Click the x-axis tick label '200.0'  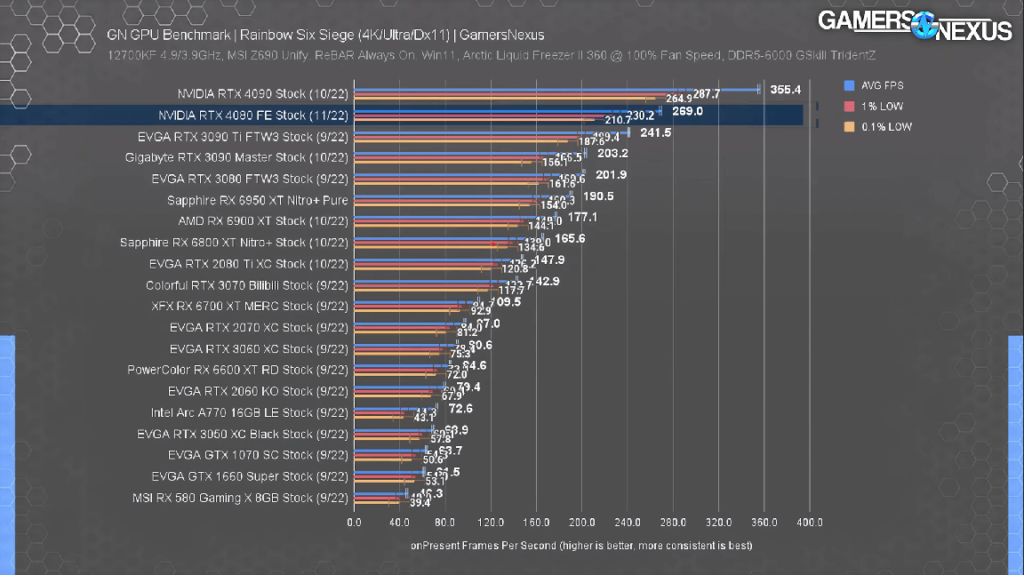582,523
